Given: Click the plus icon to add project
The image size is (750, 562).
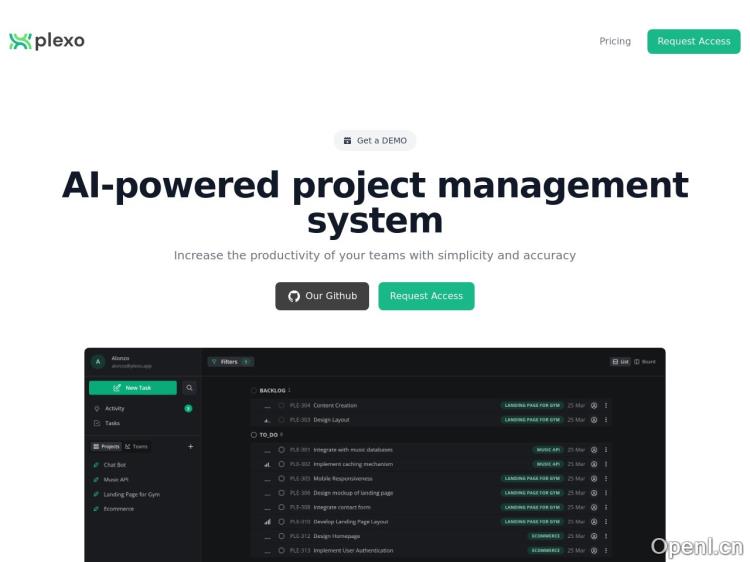Looking at the screenshot, I should click(191, 447).
